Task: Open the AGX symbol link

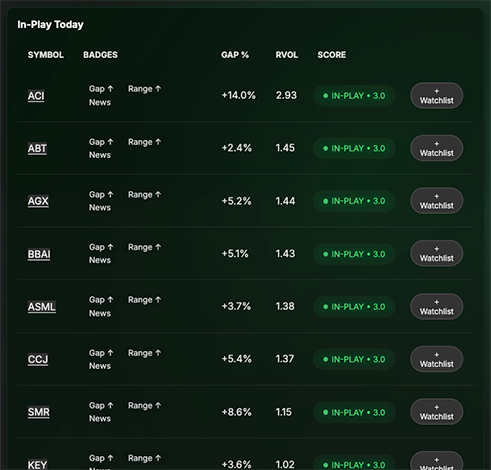Action: pyautogui.click(x=38, y=201)
